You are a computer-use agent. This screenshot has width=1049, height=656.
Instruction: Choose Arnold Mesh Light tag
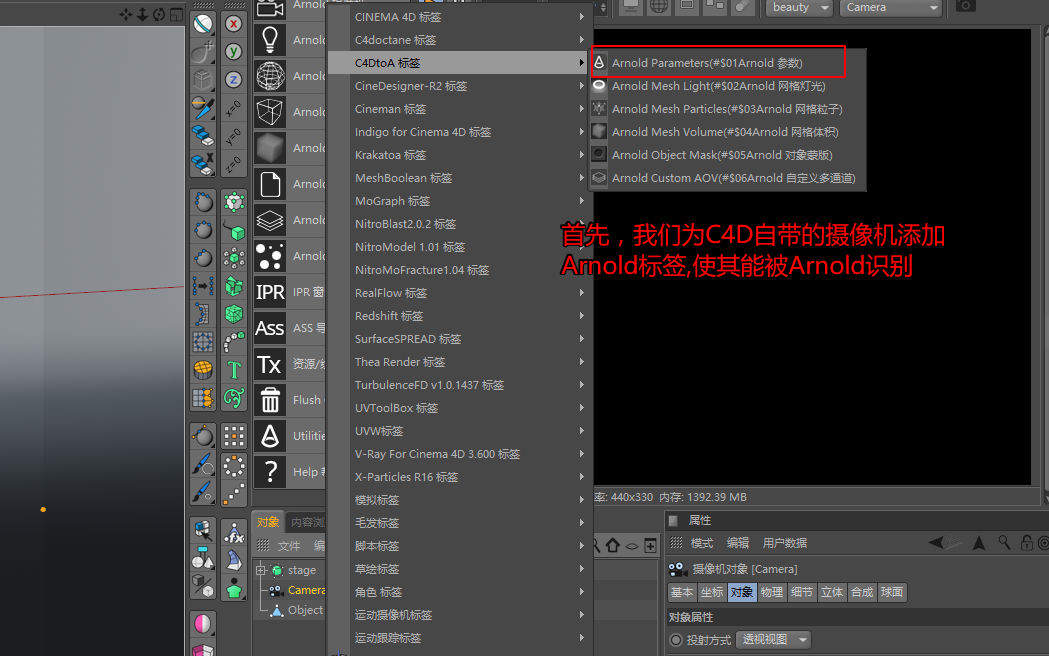728,86
